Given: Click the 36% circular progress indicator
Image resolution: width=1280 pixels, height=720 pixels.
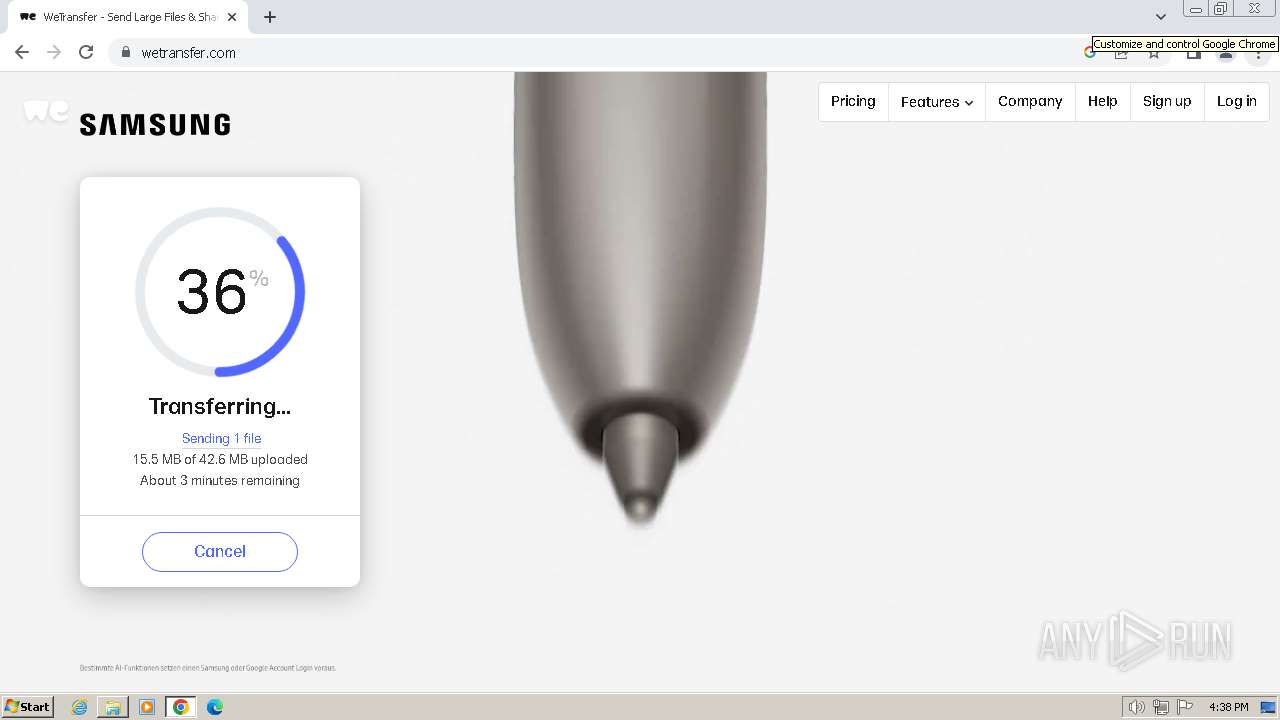Looking at the screenshot, I should (x=220, y=292).
